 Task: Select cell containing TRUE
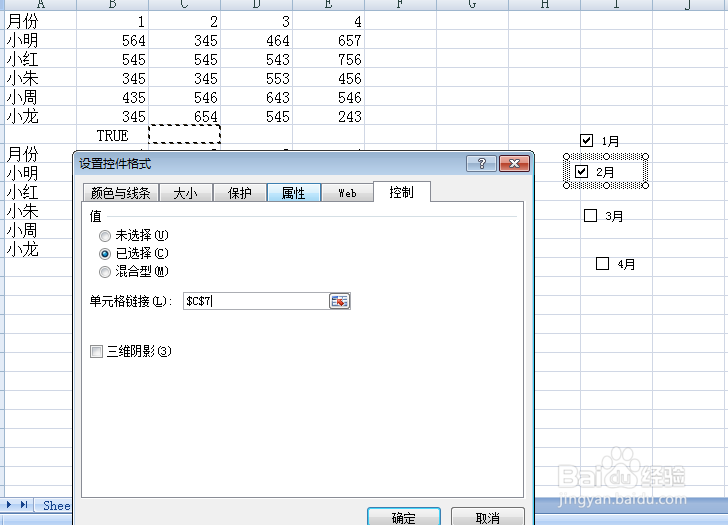click(x=112, y=136)
